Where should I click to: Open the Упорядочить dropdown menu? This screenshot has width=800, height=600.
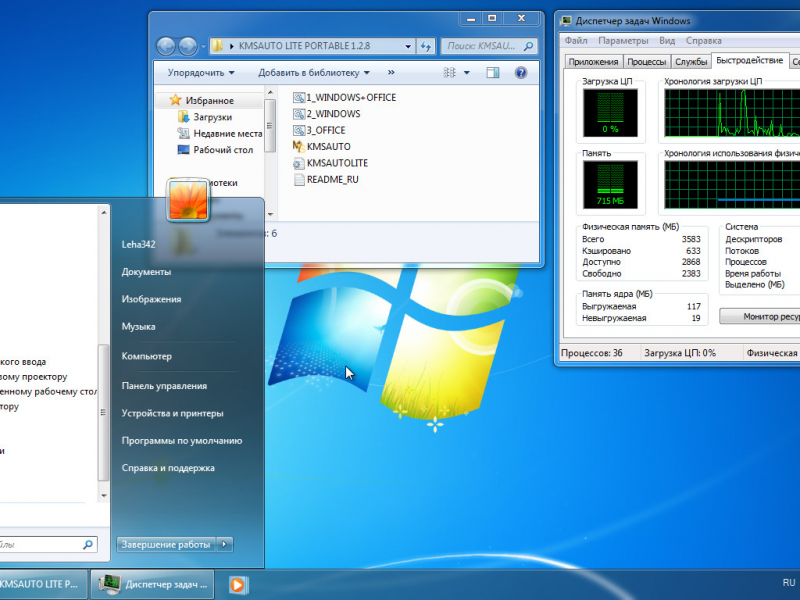[201, 72]
